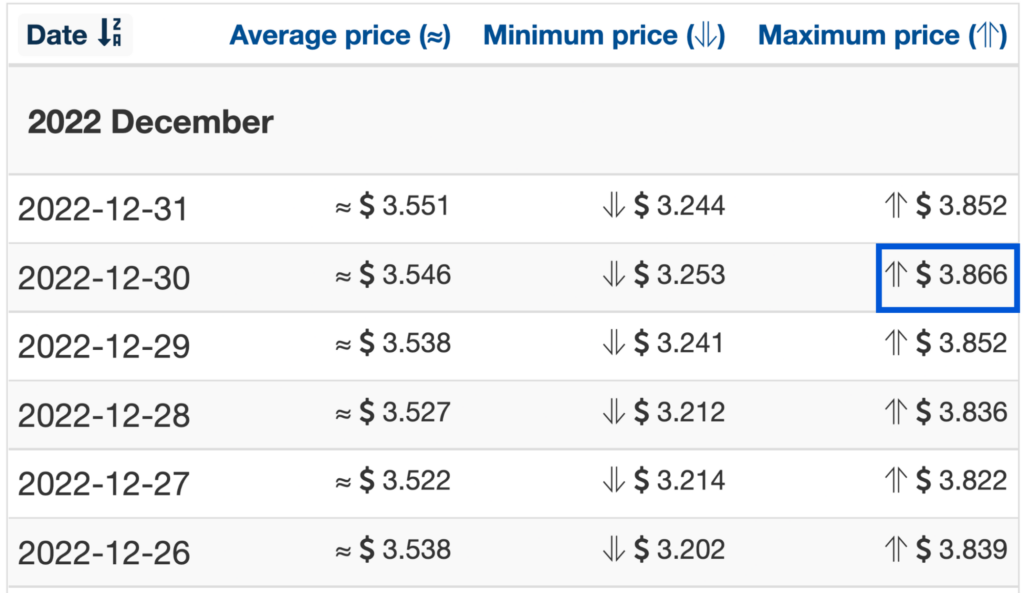Click down-arrow icon beside $ 3.253

coord(613,274)
